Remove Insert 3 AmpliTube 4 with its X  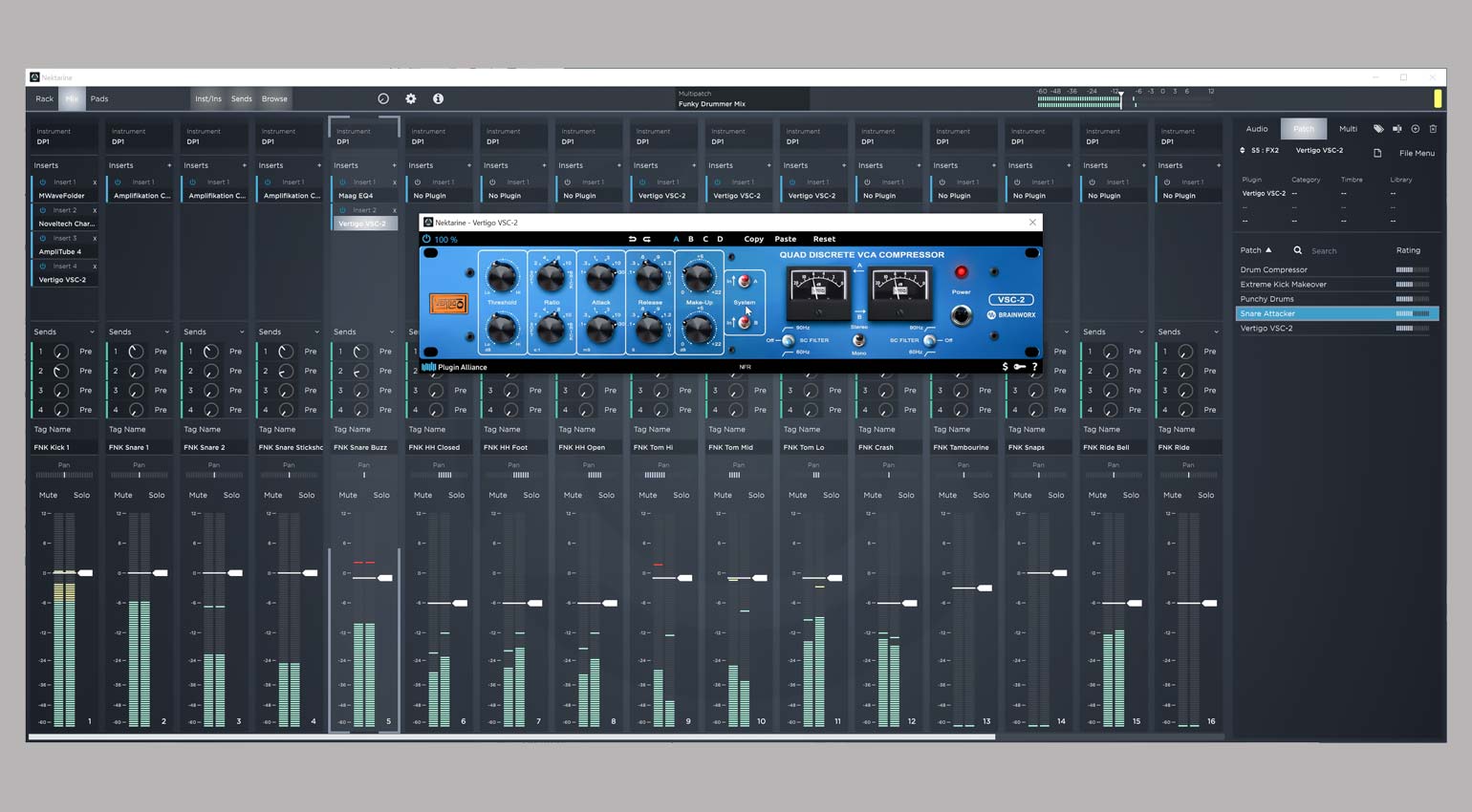95,238
